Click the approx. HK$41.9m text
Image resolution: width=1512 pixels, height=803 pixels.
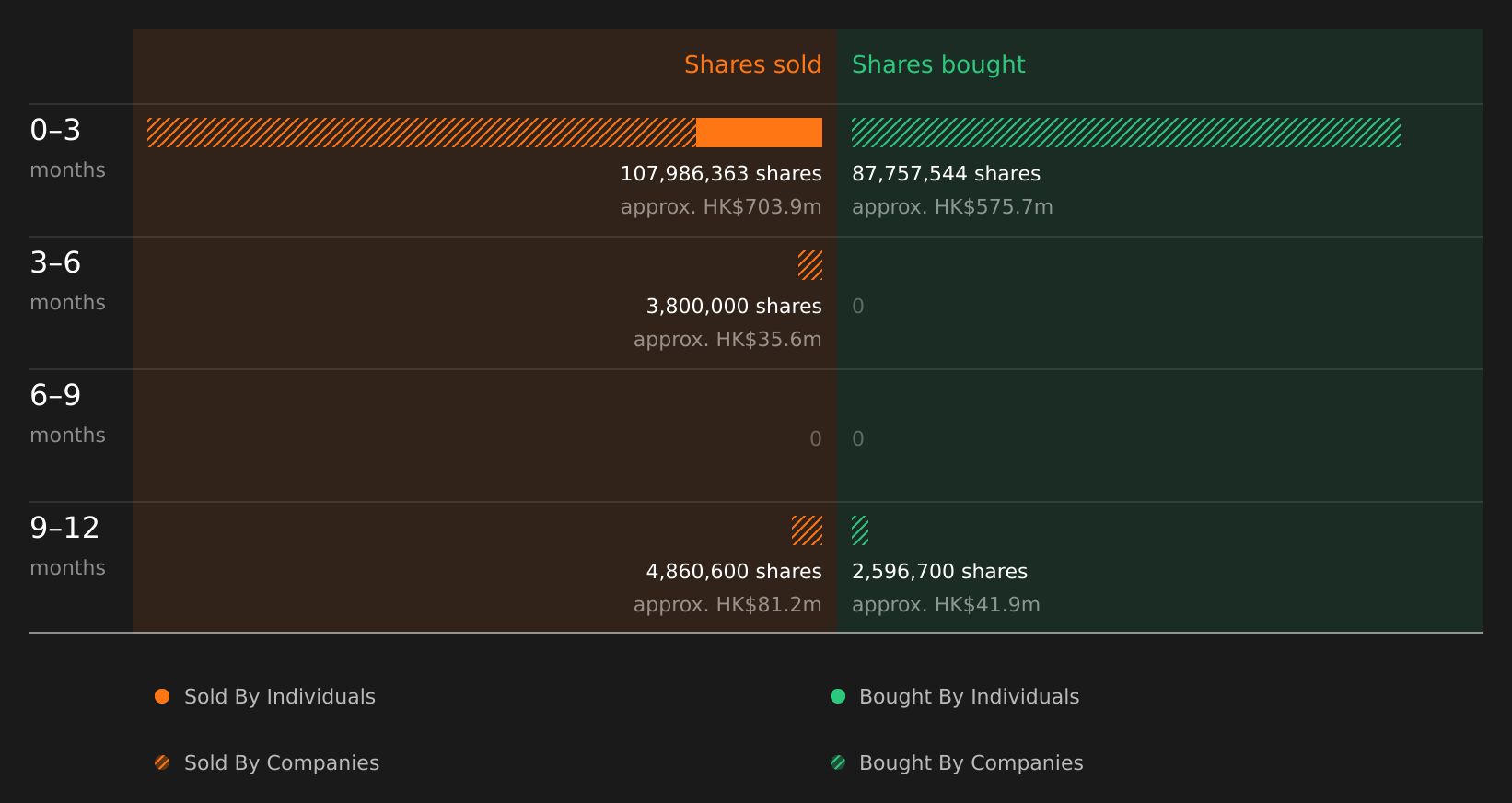tap(946, 605)
